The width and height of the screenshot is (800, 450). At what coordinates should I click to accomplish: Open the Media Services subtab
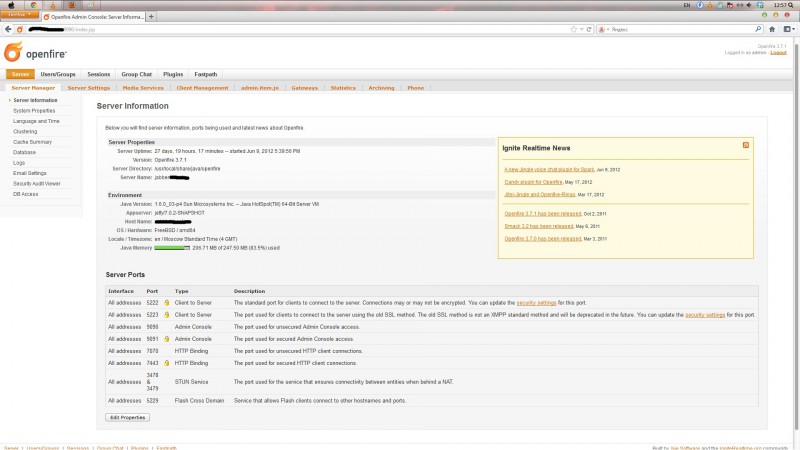click(143, 88)
